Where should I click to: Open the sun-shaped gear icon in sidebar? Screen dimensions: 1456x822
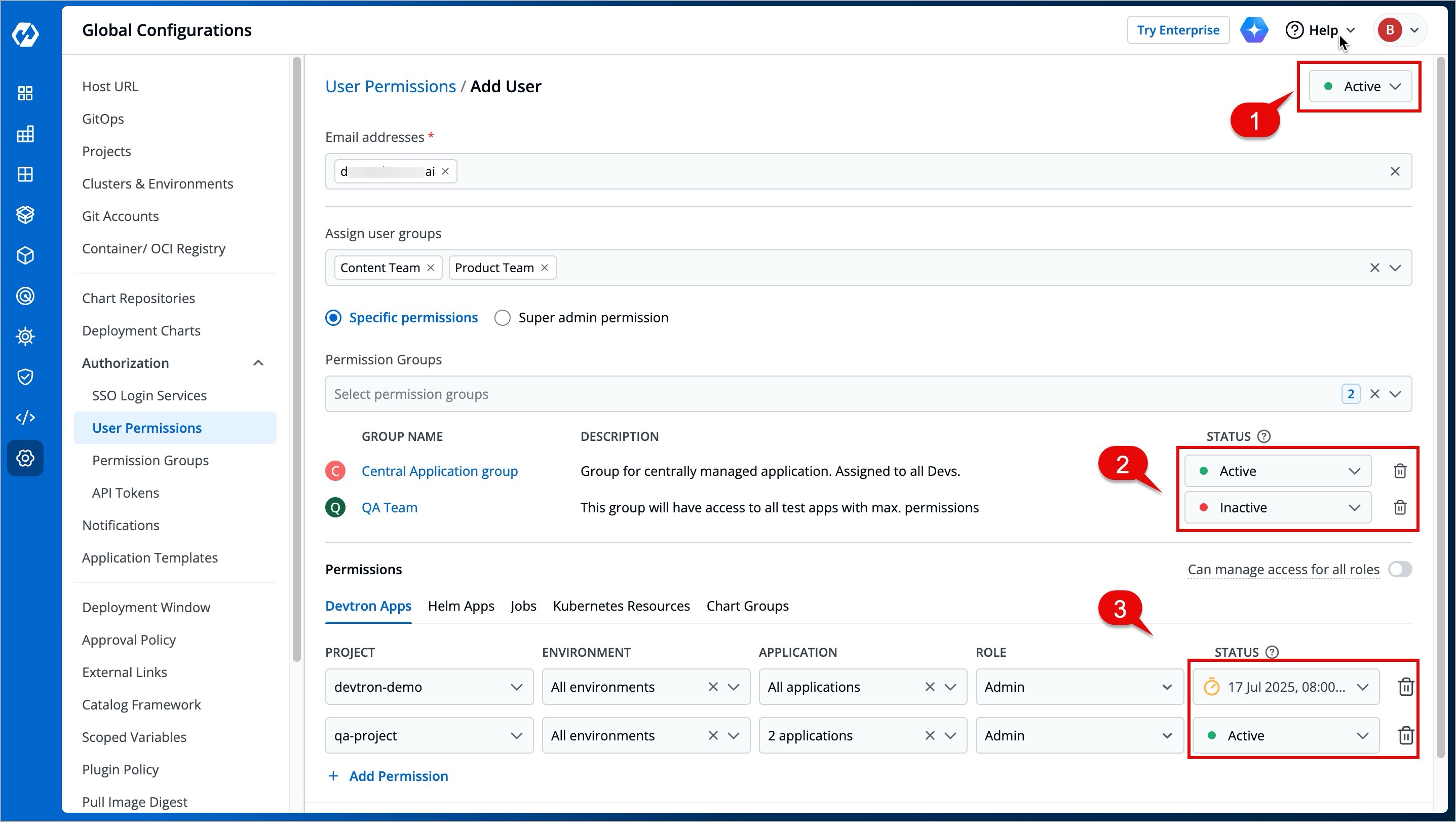[25, 337]
